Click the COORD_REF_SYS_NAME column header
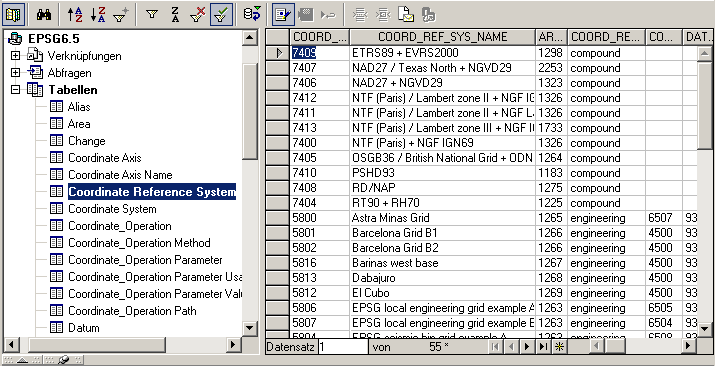This screenshot has height=366, width=715. coord(443,37)
